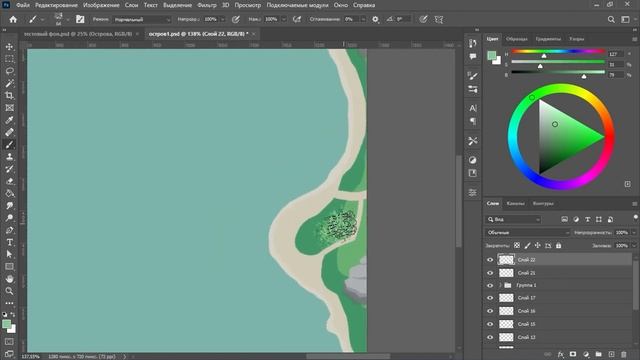
Task: Open the Изображение menu
Action: [101, 5]
